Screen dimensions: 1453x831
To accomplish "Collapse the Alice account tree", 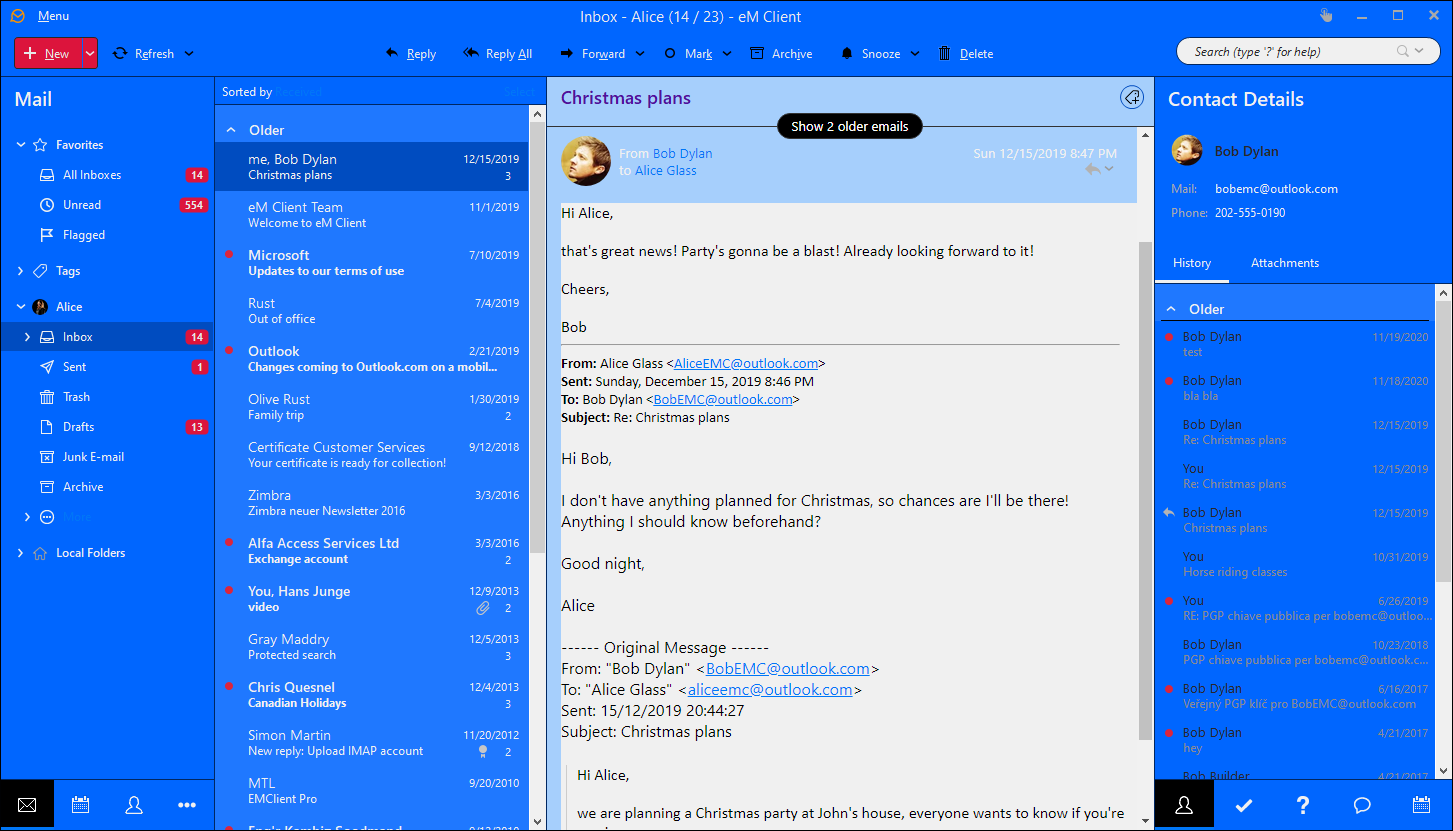I will [21, 307].
